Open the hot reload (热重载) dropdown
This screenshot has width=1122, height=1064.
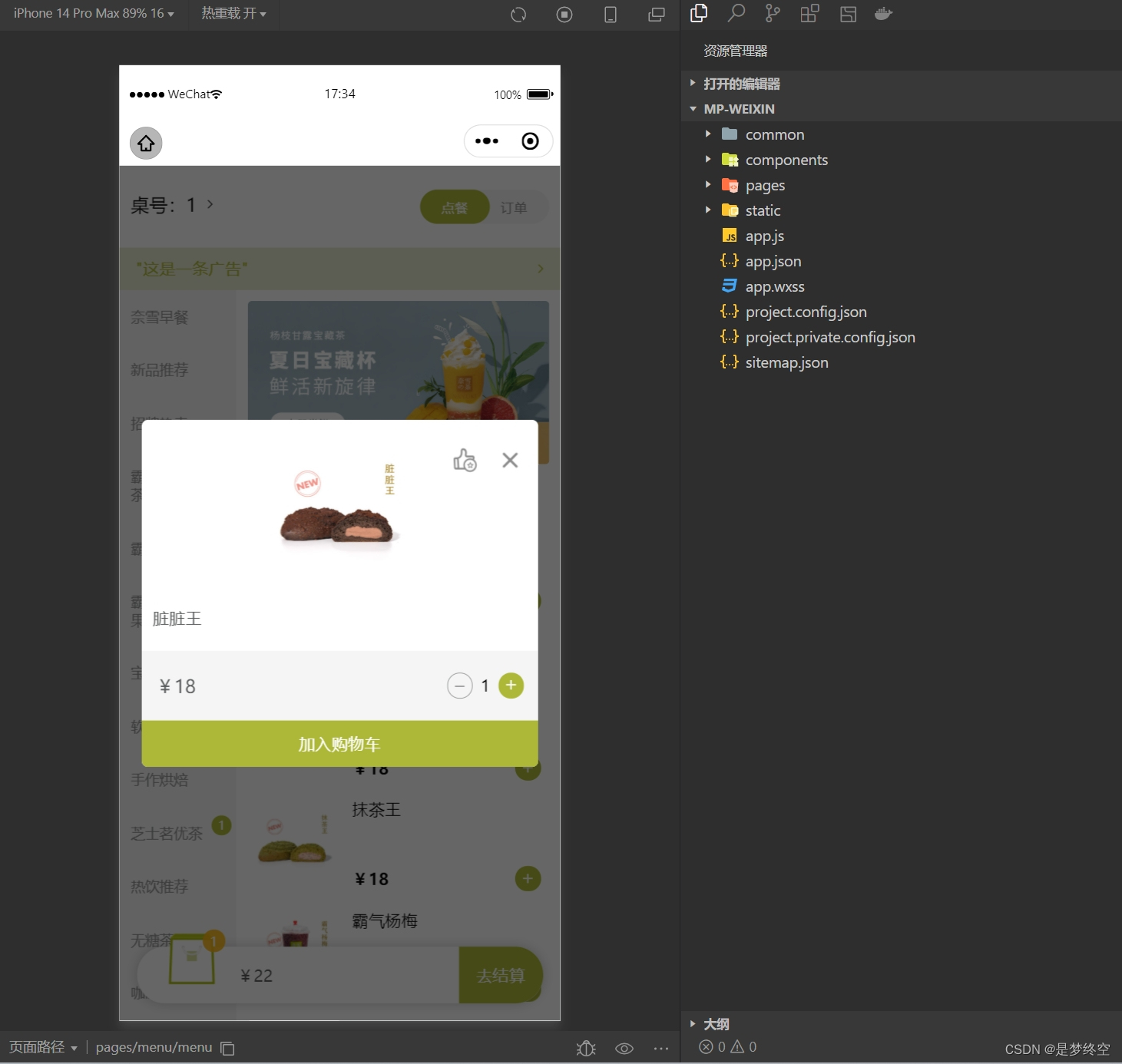233,14
